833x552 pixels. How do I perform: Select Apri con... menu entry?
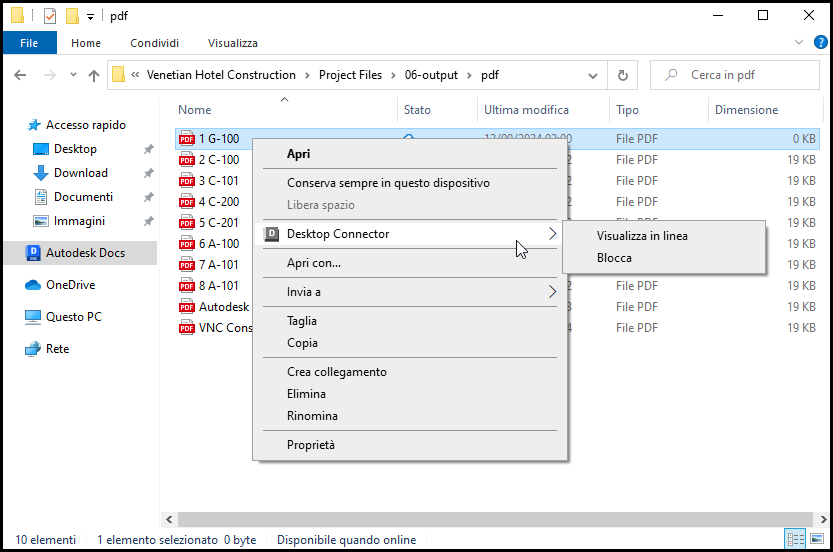coord(314,263)
